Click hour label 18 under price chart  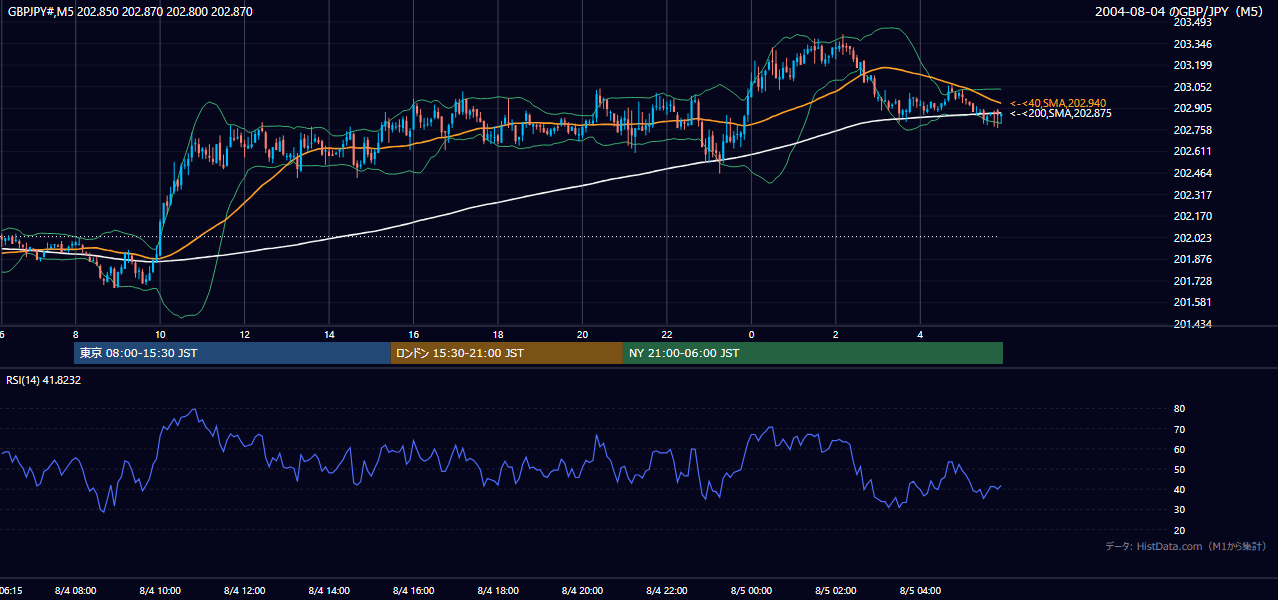[x=498, y=335]
